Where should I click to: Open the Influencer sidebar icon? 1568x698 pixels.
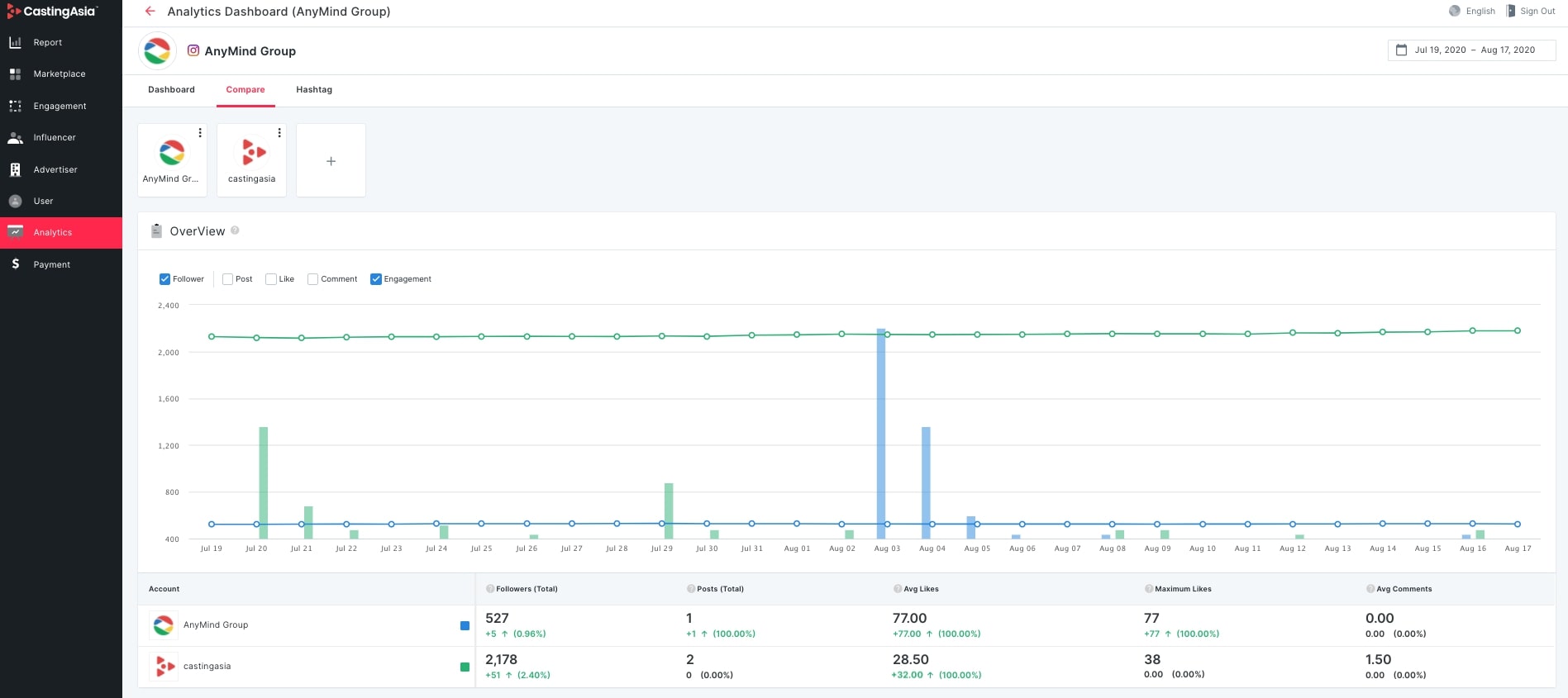[15, 138]
